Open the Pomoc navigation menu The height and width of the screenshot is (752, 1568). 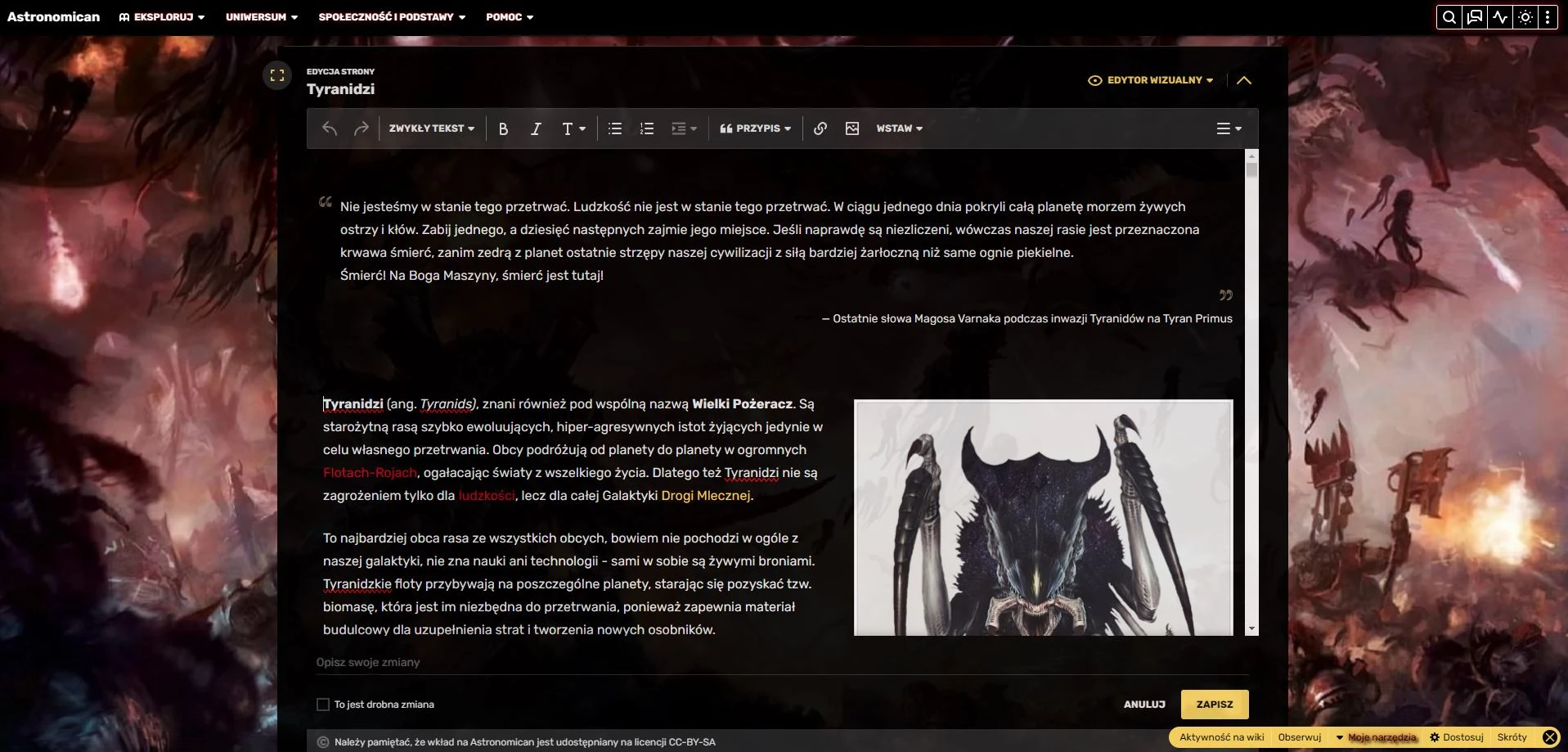coord(510,17)
